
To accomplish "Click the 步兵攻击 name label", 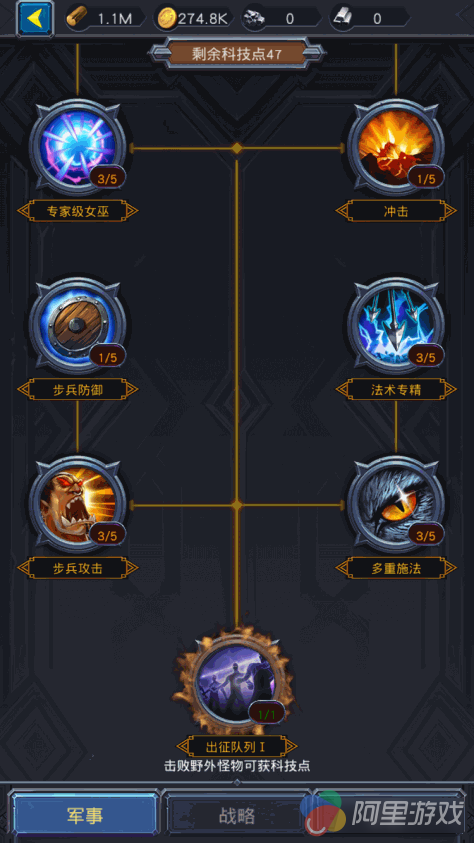I will 77,568.
